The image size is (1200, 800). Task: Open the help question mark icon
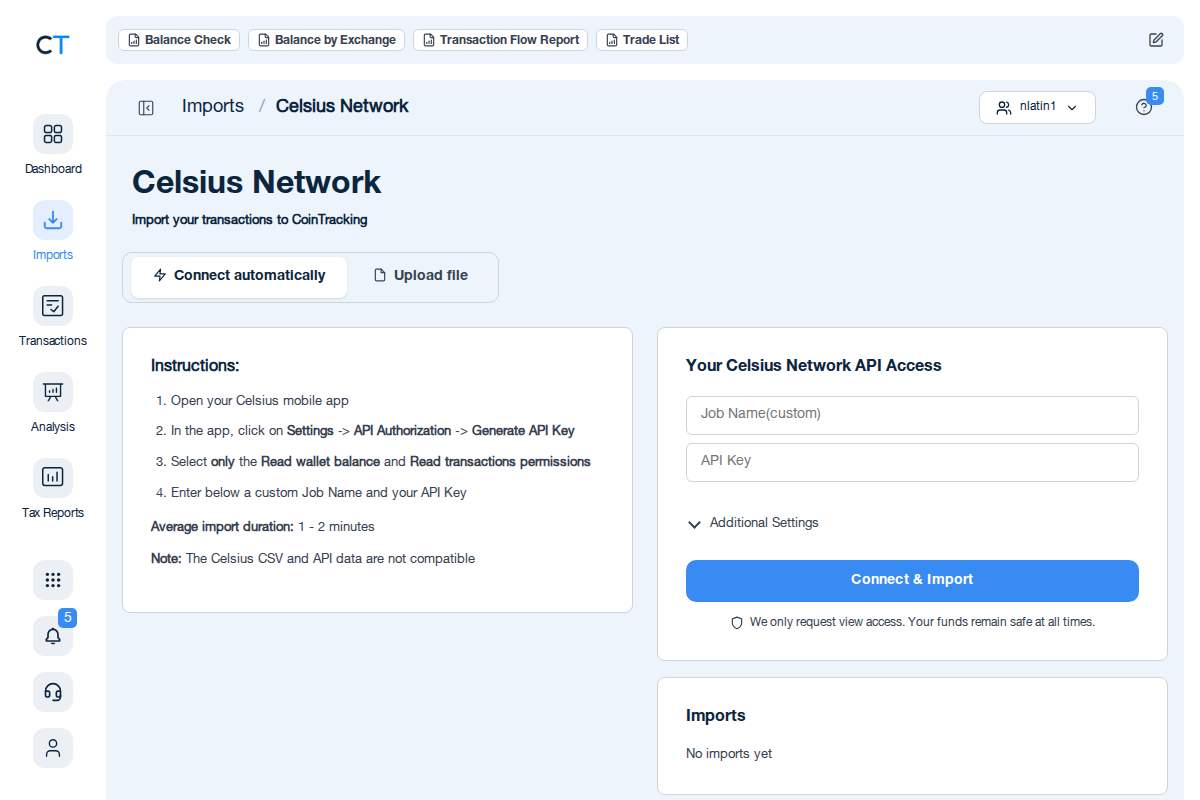click(1144, 108)
